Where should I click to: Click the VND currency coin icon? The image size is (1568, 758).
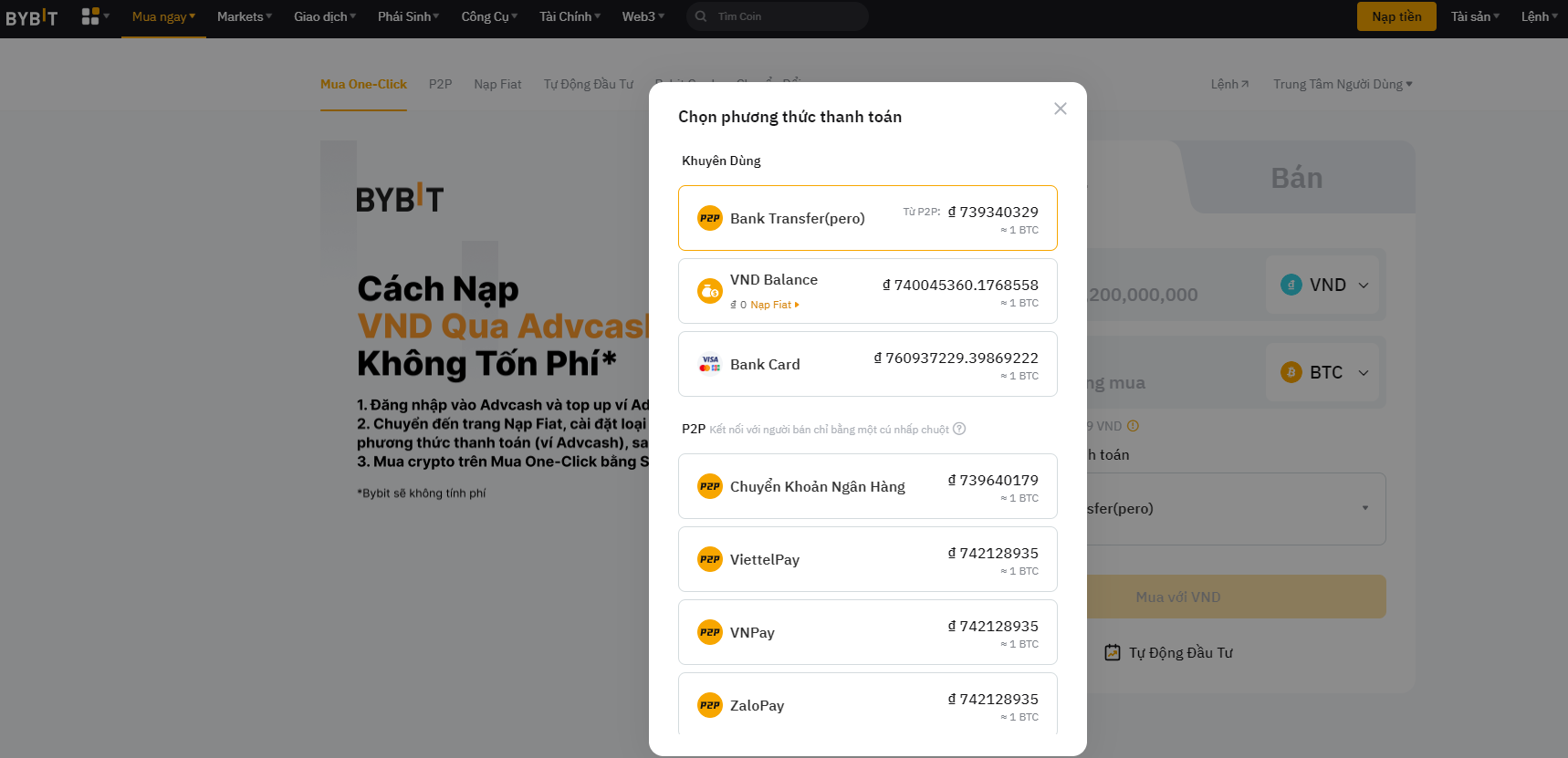click(x=1291, y=285)
